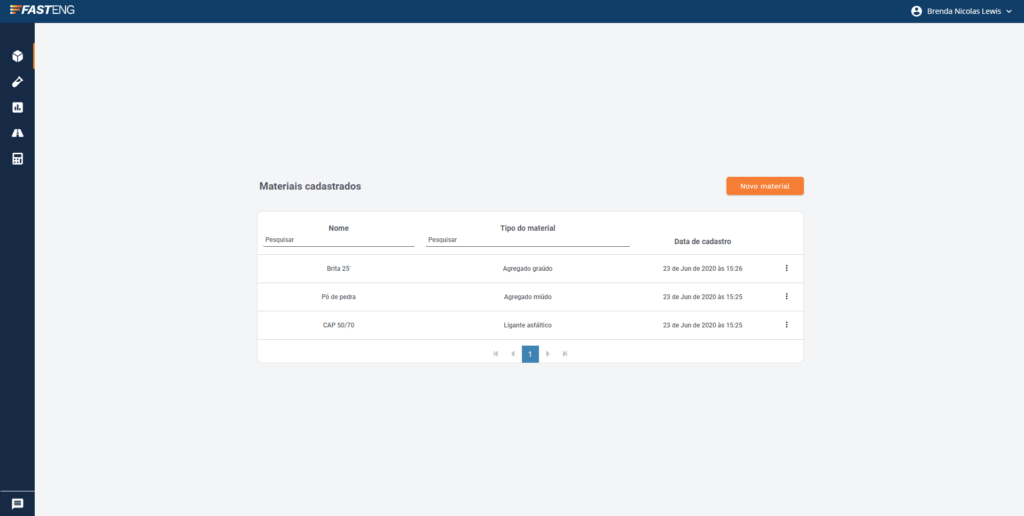Click the FASTENG logo
This screenshot has height=516, width=1024.
[42, 10]
